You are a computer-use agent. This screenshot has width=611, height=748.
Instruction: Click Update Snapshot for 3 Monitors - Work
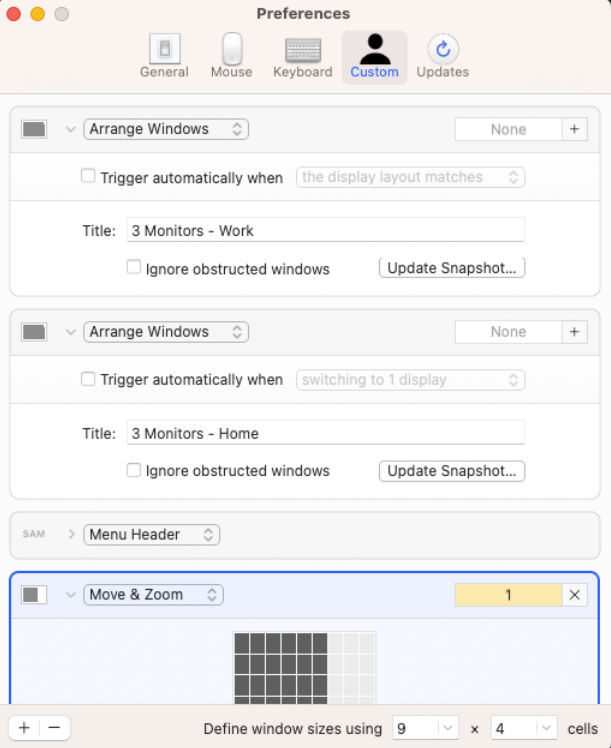[452, 268]
